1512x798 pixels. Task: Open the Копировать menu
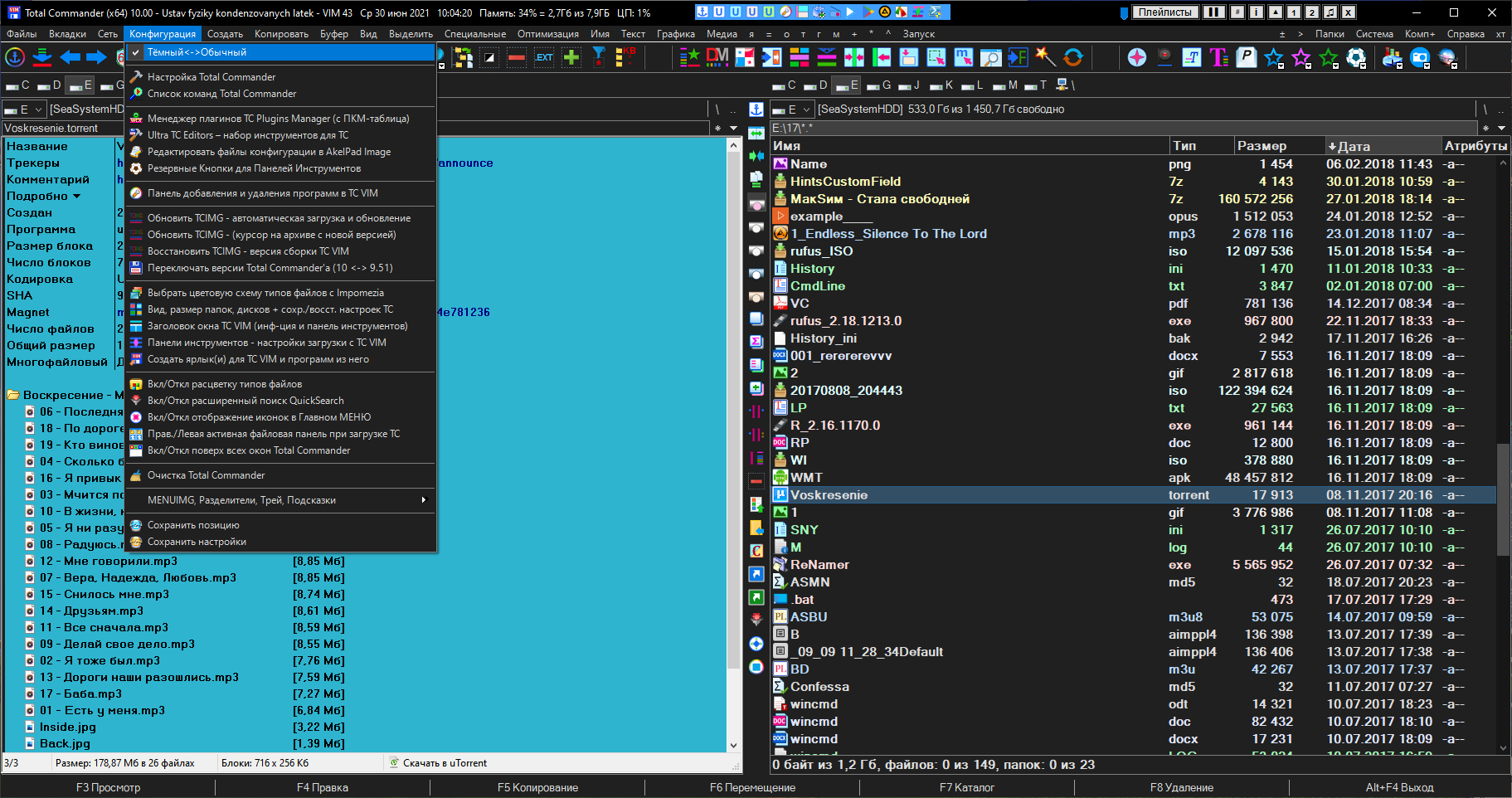tap(281, 34)
